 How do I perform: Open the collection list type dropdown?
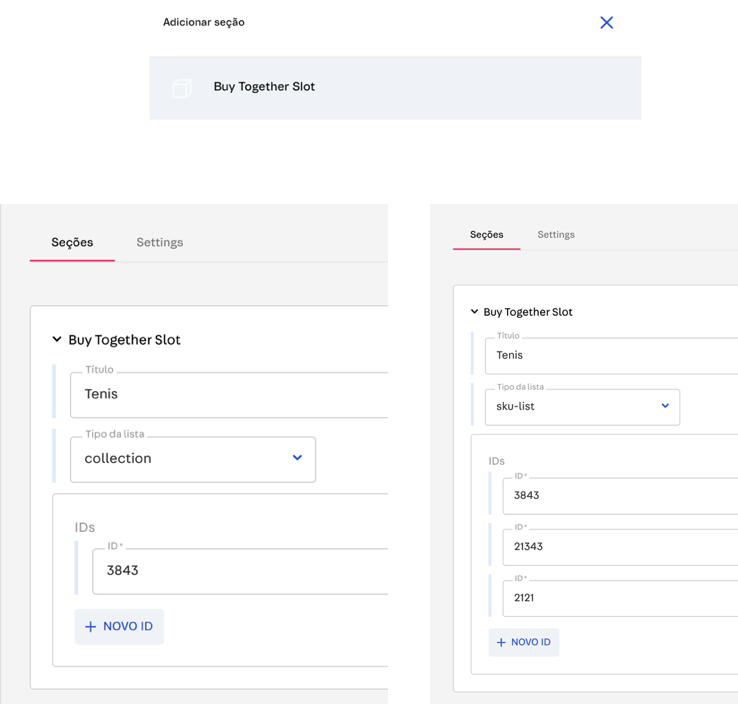pyautogui.click(x=192, y=459)
